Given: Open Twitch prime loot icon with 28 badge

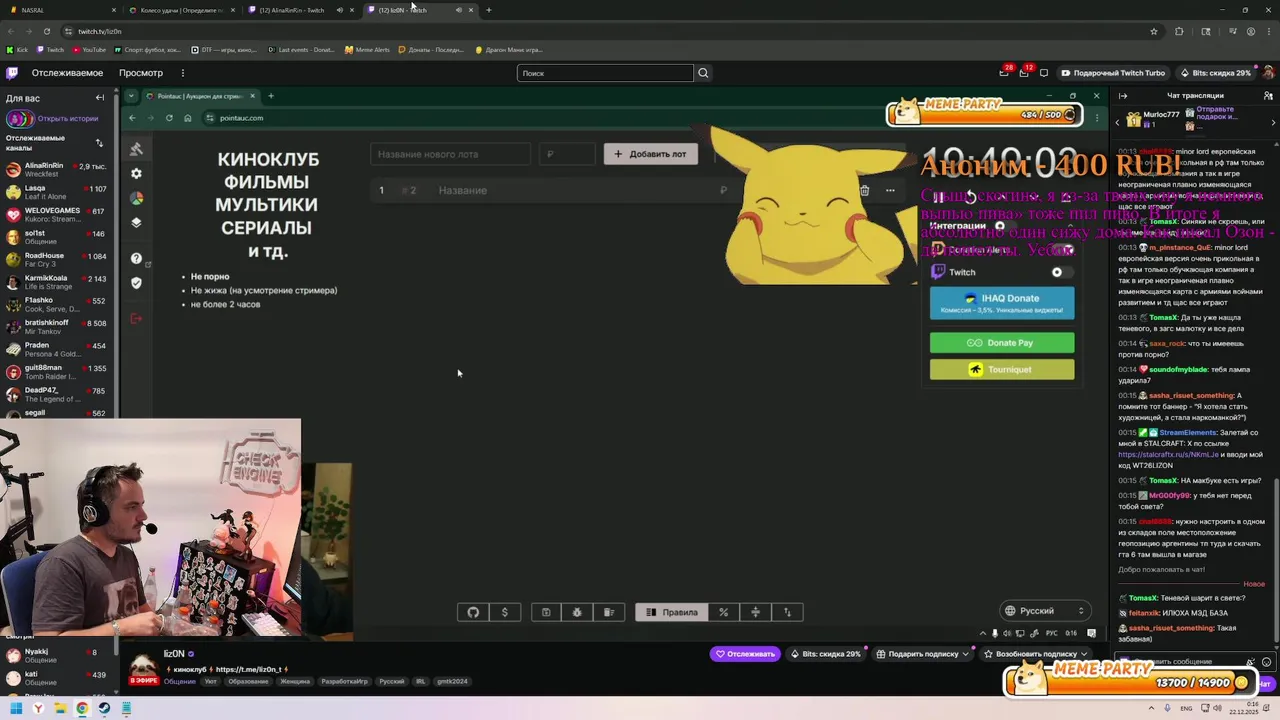Looking at the screenshot, I should coord(1004,73).
